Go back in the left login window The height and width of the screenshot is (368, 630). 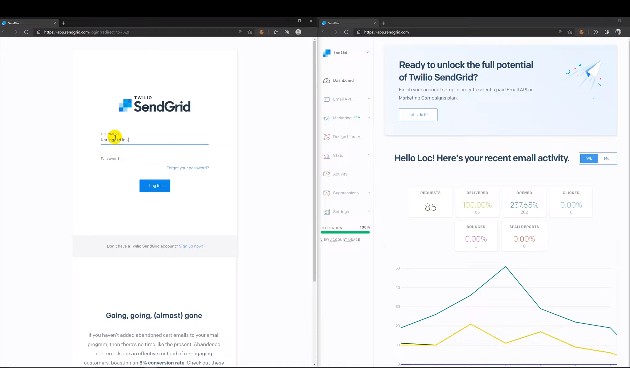point(4,32)
